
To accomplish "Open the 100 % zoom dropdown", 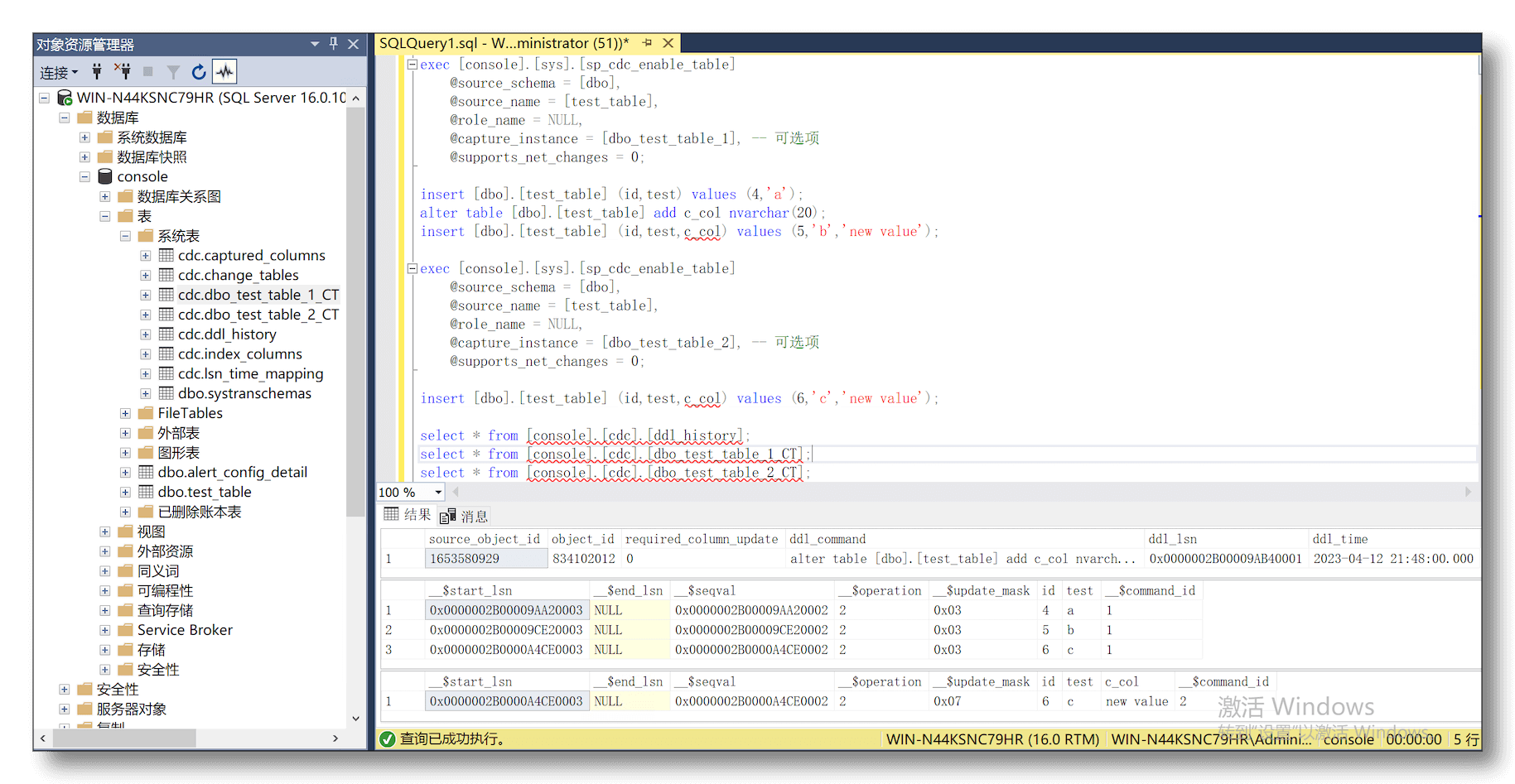I will [438, 493].
